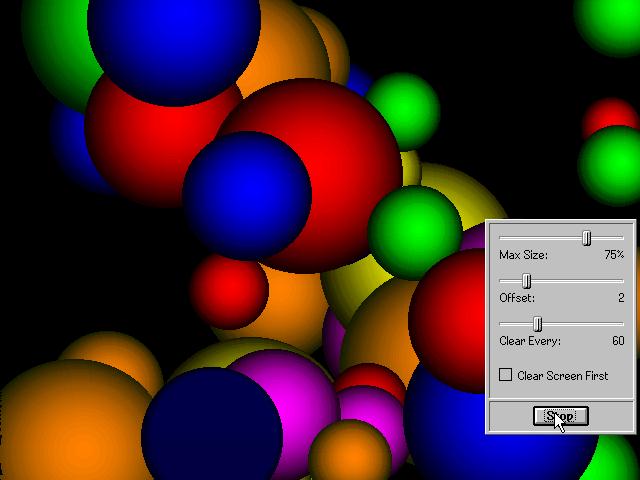
Task: Click the Max Size slider thumb
Action: [587, 238]
